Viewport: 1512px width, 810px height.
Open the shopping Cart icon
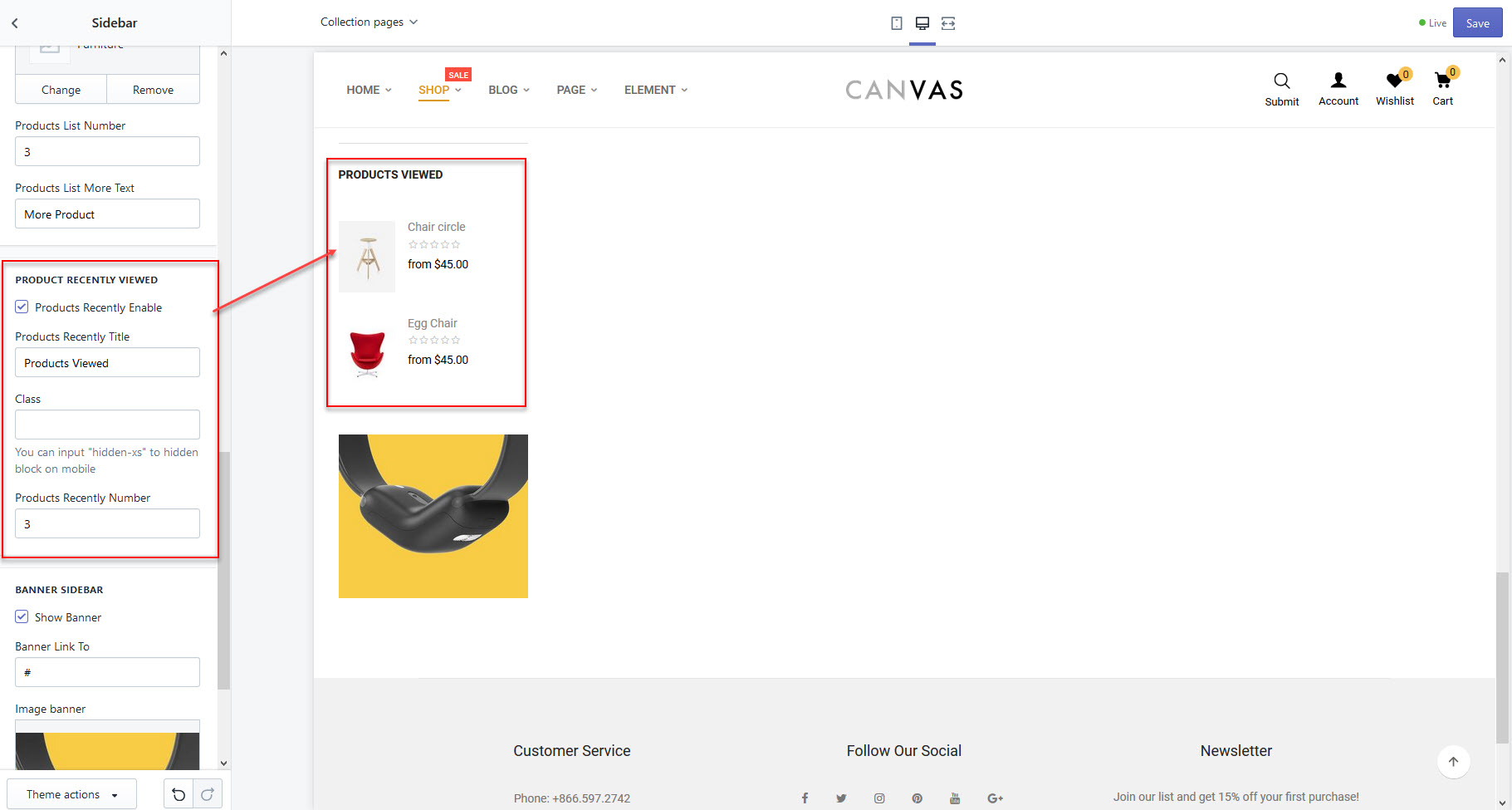(x=1442, y=80)
